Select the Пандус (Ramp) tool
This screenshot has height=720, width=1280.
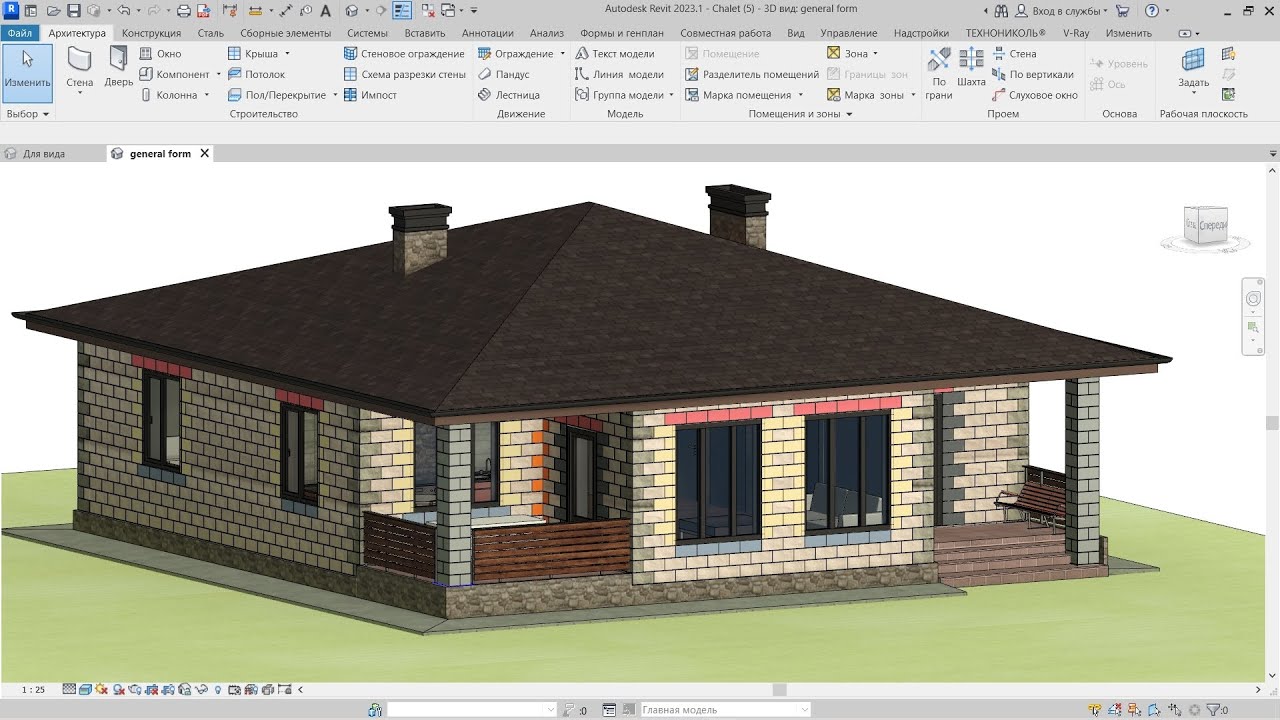pyautogui.click(x=504, y=74)
